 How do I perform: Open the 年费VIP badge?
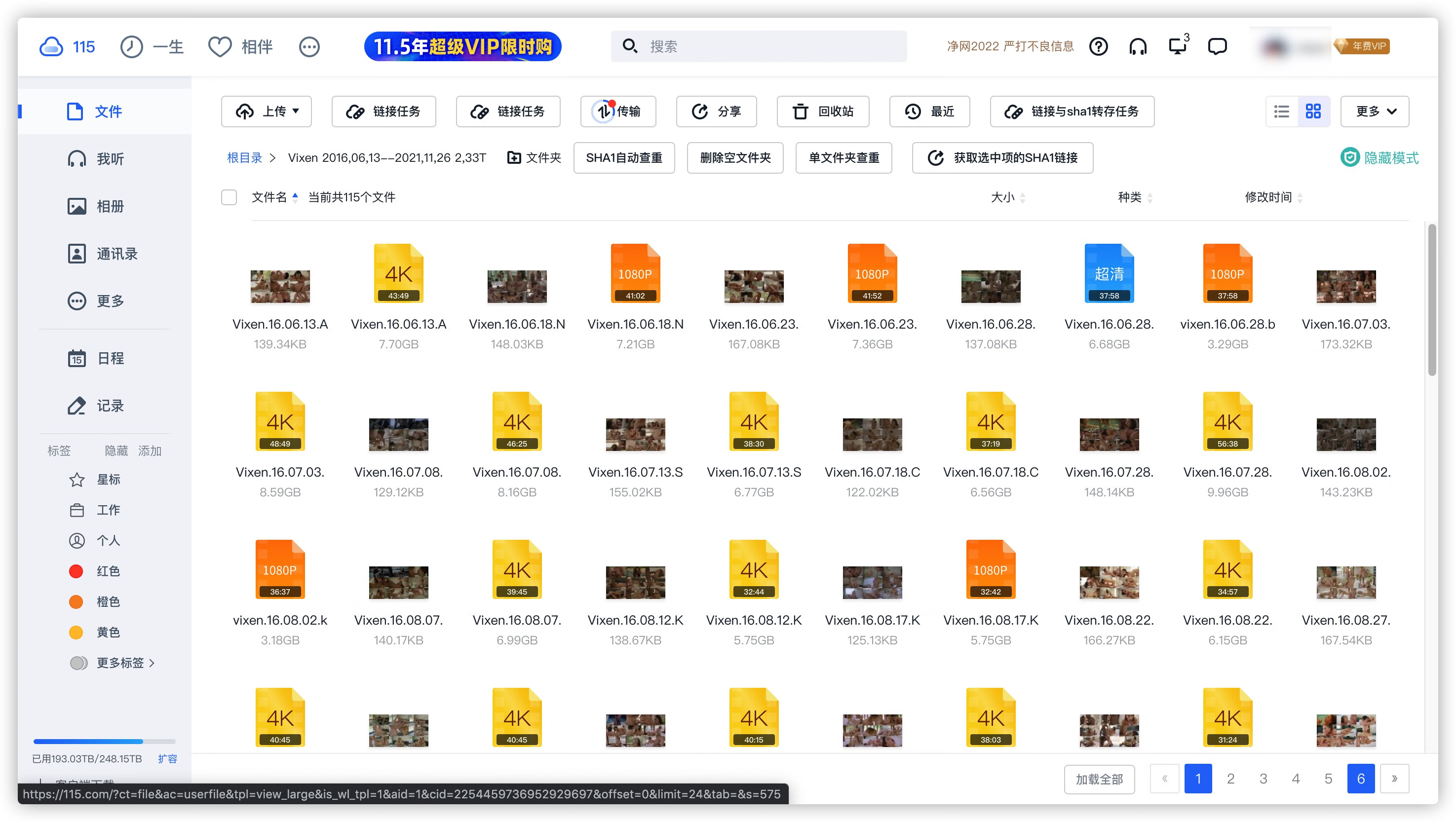[1362, 46]
